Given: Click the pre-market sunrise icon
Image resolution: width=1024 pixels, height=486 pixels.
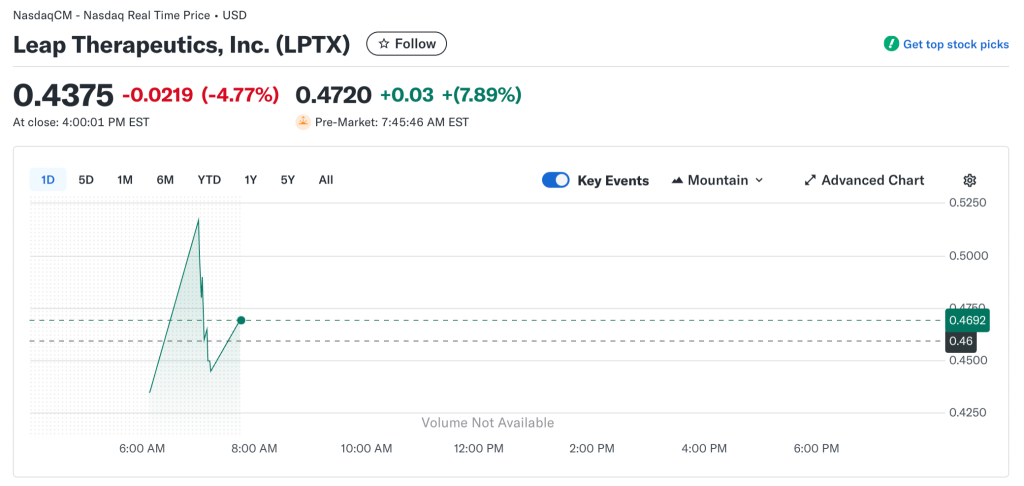Looking at the screenshot, I should pyautogui.click(x=302, y=122).
